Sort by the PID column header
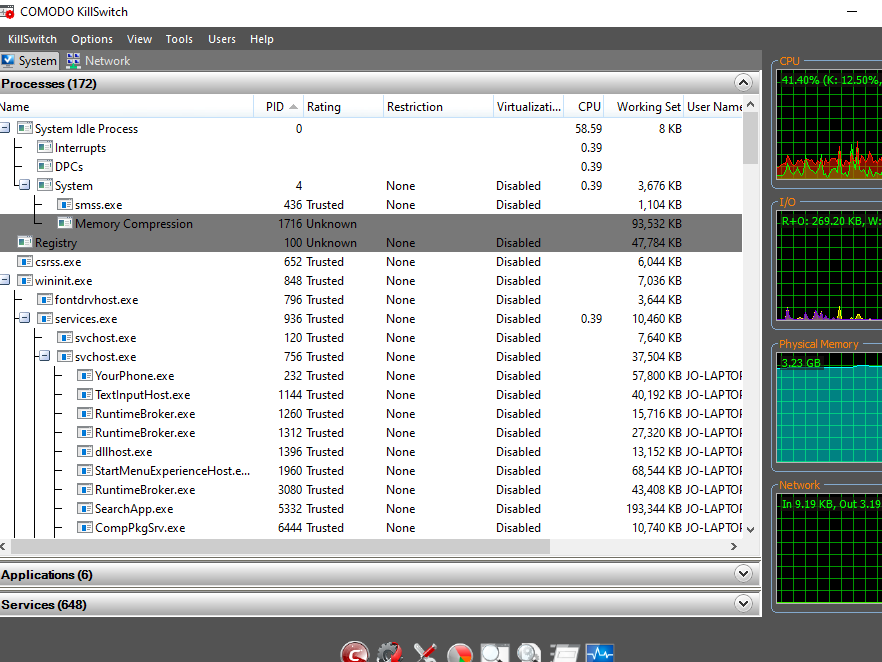 278,107
